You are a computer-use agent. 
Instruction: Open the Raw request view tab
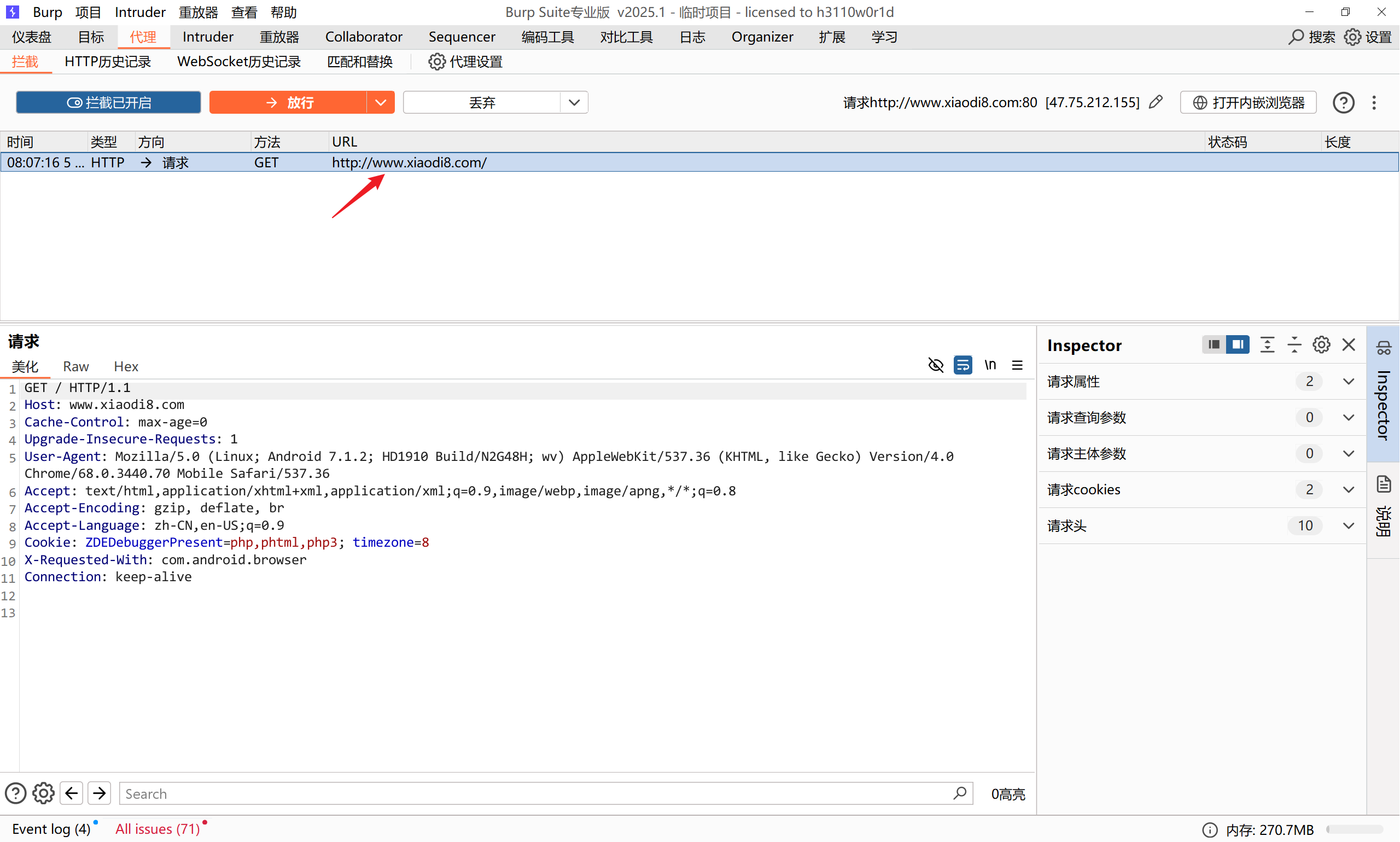click(x=75, y=366)
